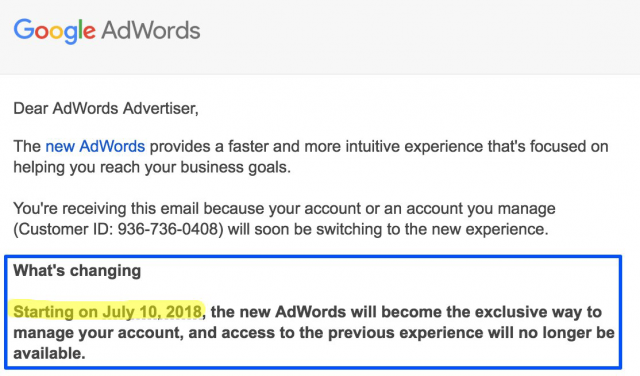Screen dimensions: 640x376
Task: Click the "What's changing" heading
Action: pos(77,271)
